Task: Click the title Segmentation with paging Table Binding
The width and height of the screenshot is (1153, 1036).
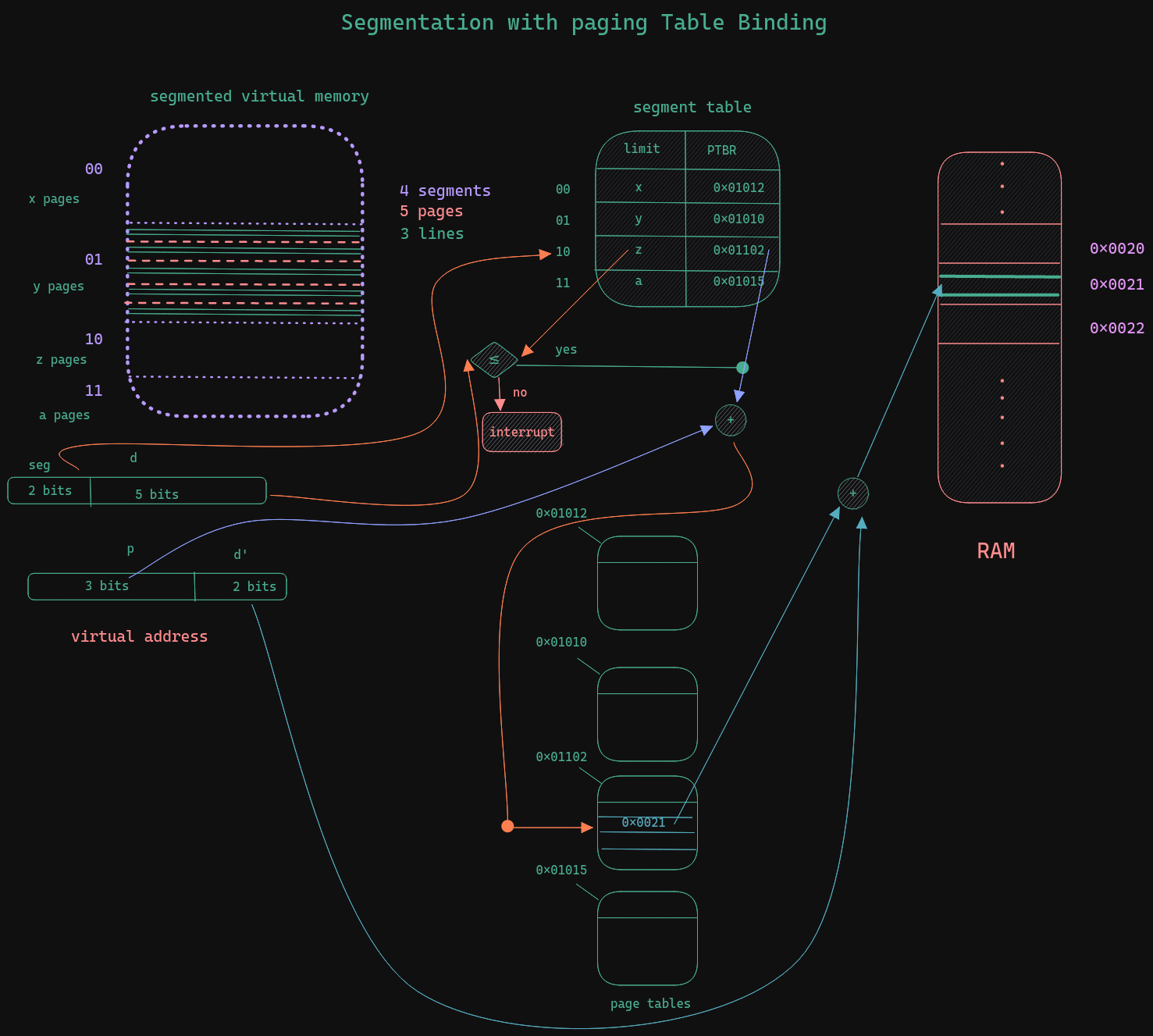Action: (584, 23)
